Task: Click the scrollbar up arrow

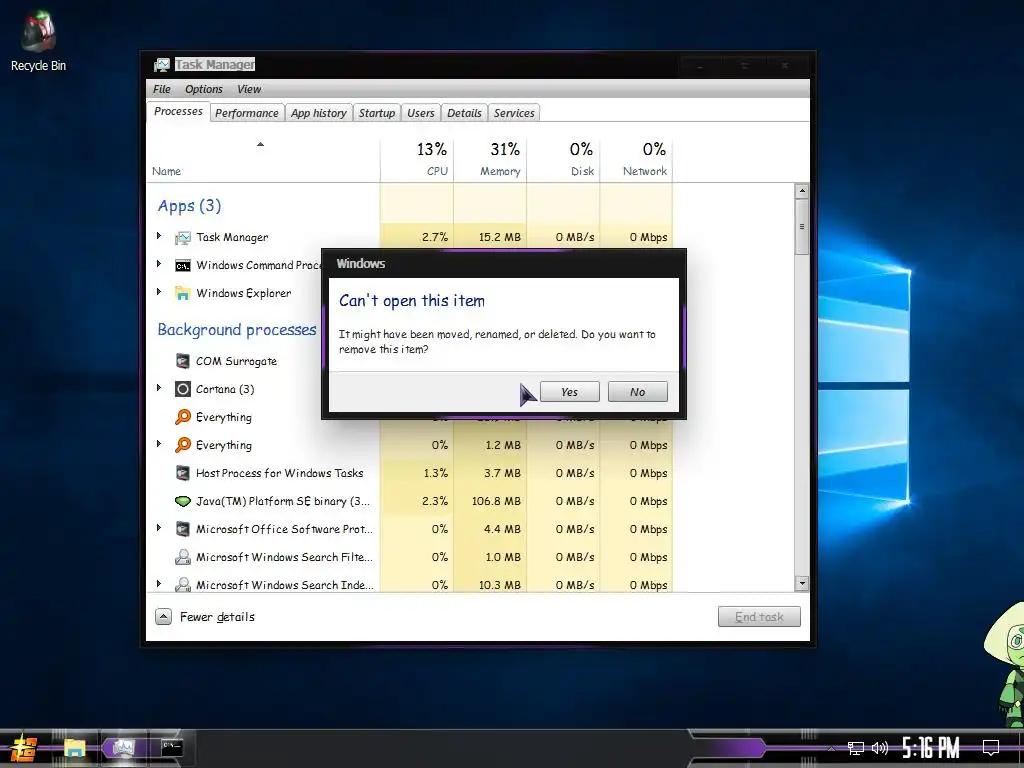Action: click(802, 191)
